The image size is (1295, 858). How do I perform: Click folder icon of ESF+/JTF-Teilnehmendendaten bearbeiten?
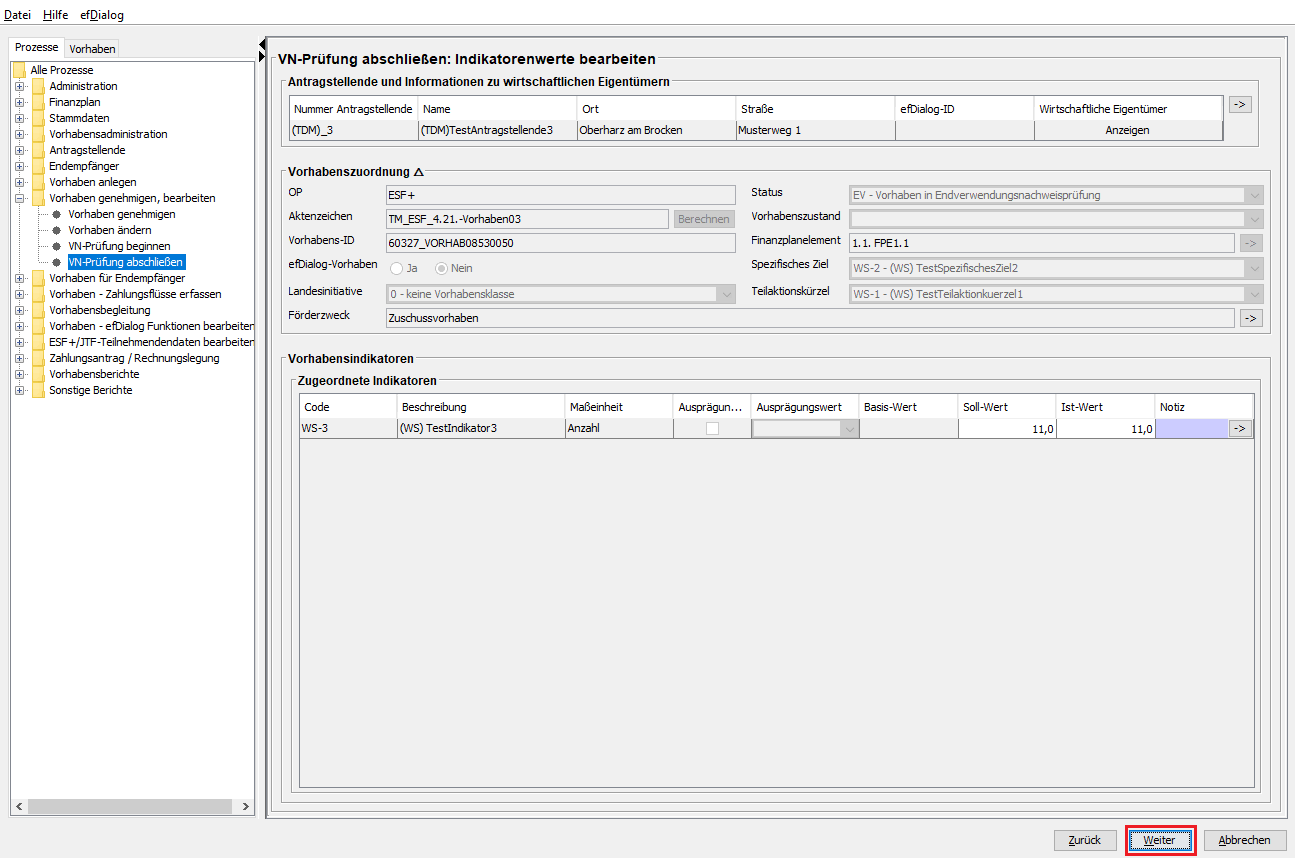point(39,342)
